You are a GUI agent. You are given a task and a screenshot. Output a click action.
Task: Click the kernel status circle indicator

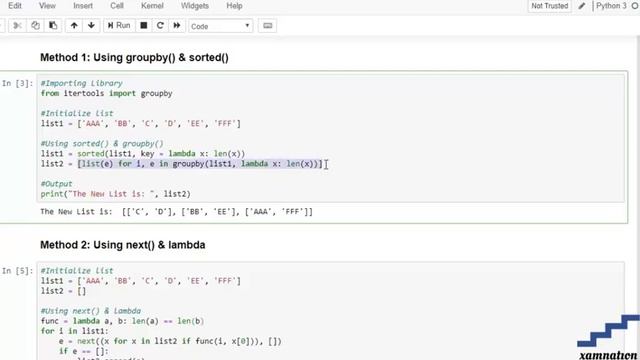[635, 6]
